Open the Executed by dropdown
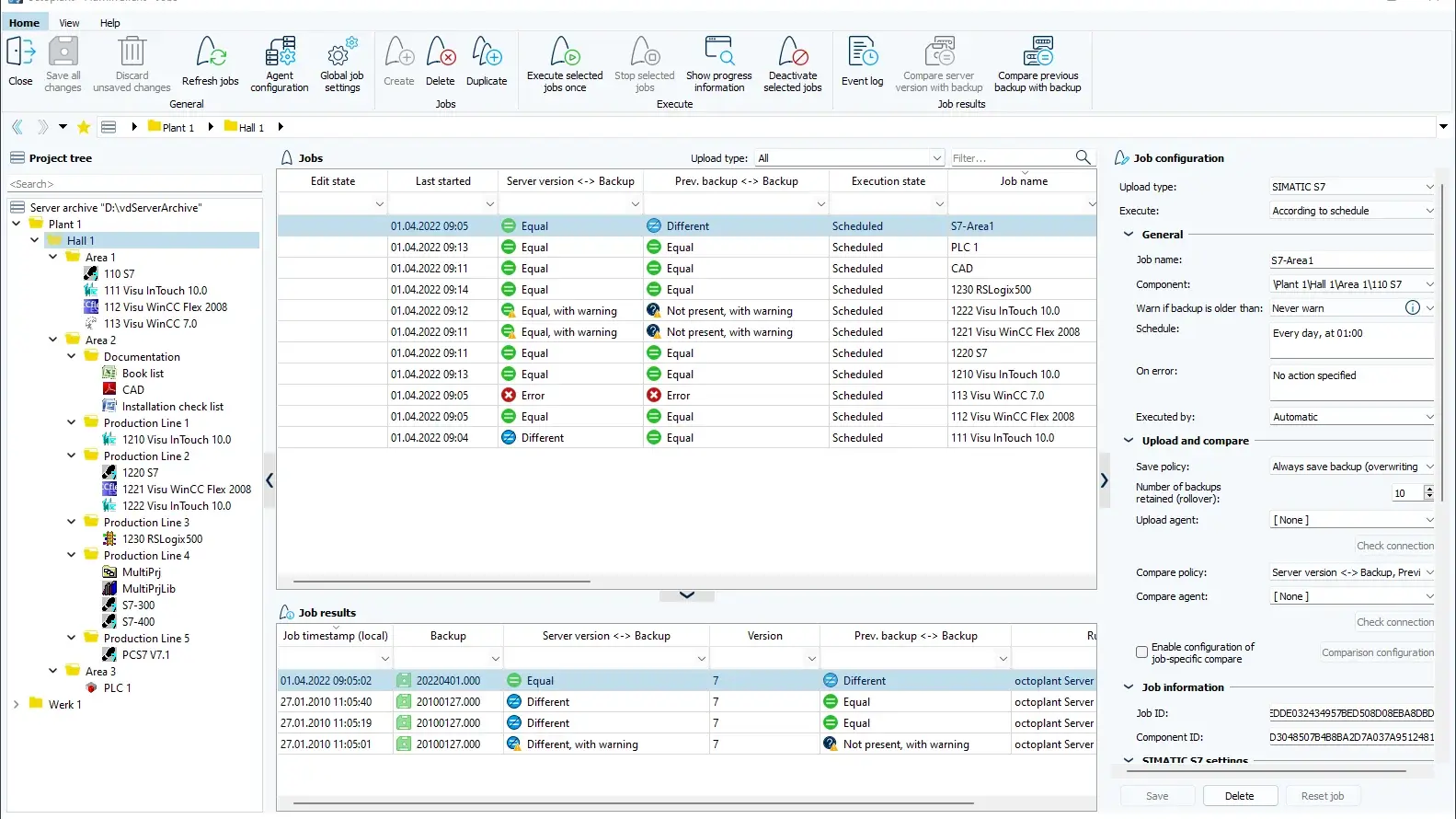The image size is (1456, 819). coord(1352,417)
